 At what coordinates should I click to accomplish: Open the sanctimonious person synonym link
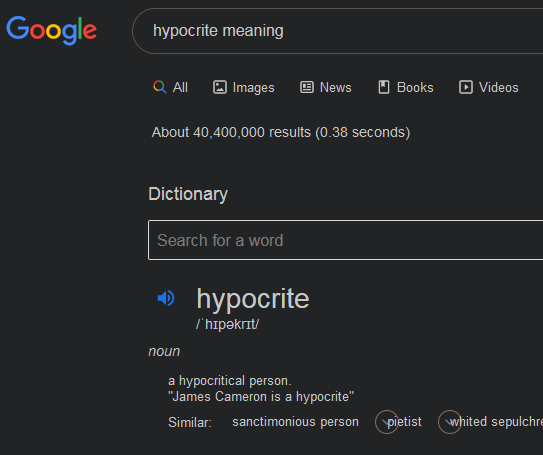[295, 422]
